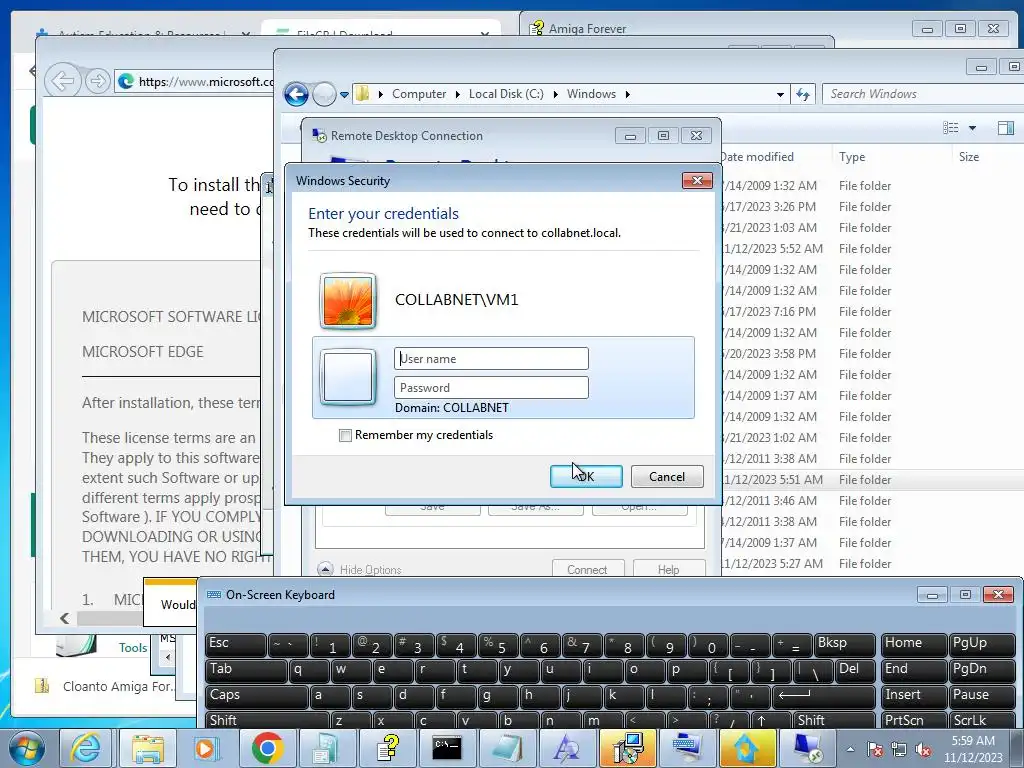1024x768 pixels.
Task: Expand the arrow after Windows breadcrumb
Action: tap(628, 94)
